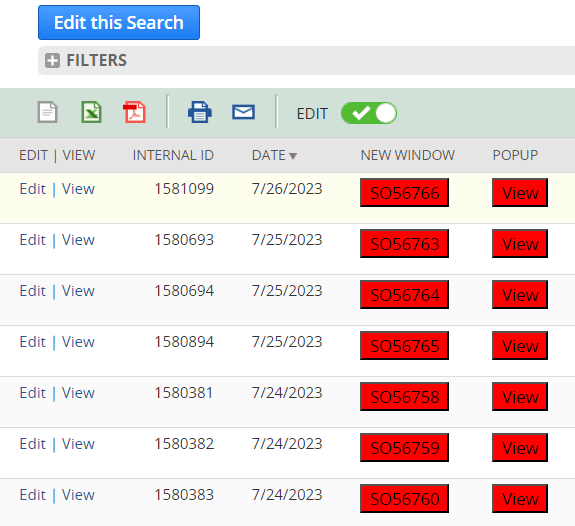The image size is (575, 526).
Task: Open popup View for SO56759
Action: click(520, 448)
